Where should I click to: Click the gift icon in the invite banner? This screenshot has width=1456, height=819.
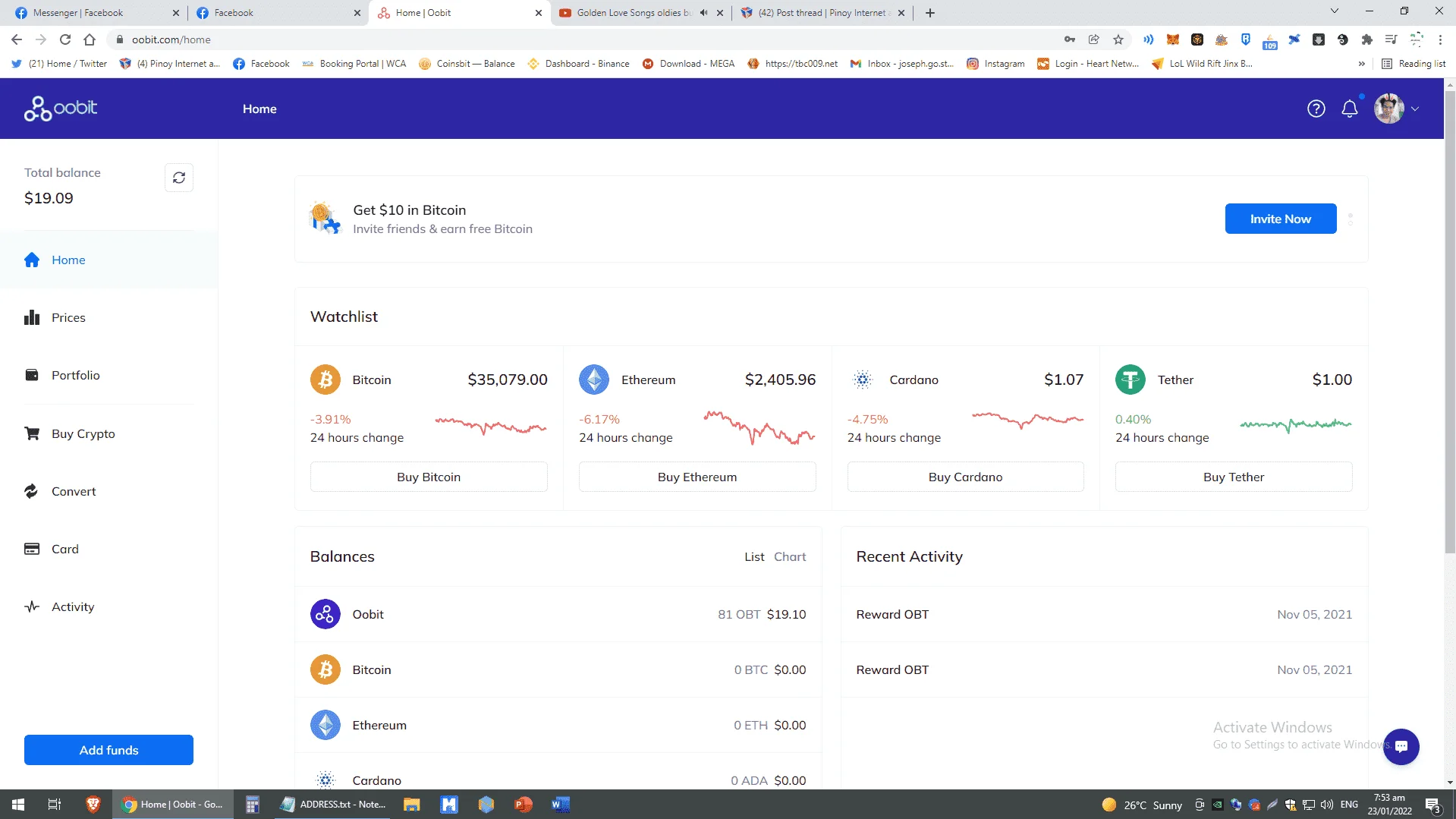(325, 219)
